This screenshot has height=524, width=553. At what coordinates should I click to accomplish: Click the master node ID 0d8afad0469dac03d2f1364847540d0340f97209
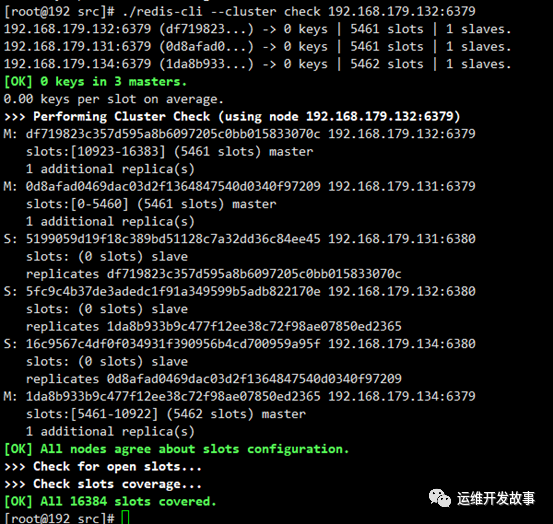pyautogui.click(x=173, y=186)
